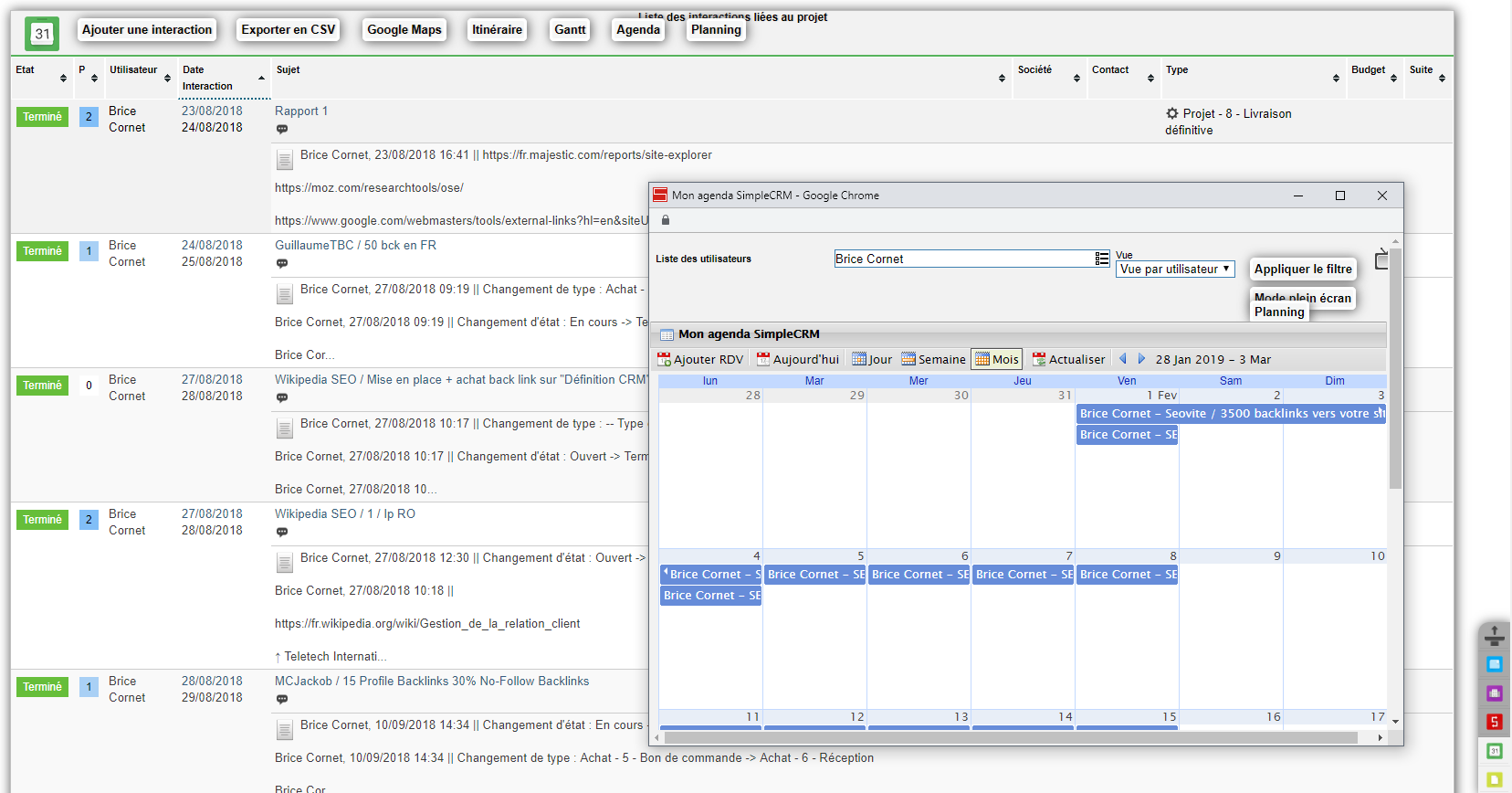Click the Brice Cornet event on day 5

click(x=815, y=575)
